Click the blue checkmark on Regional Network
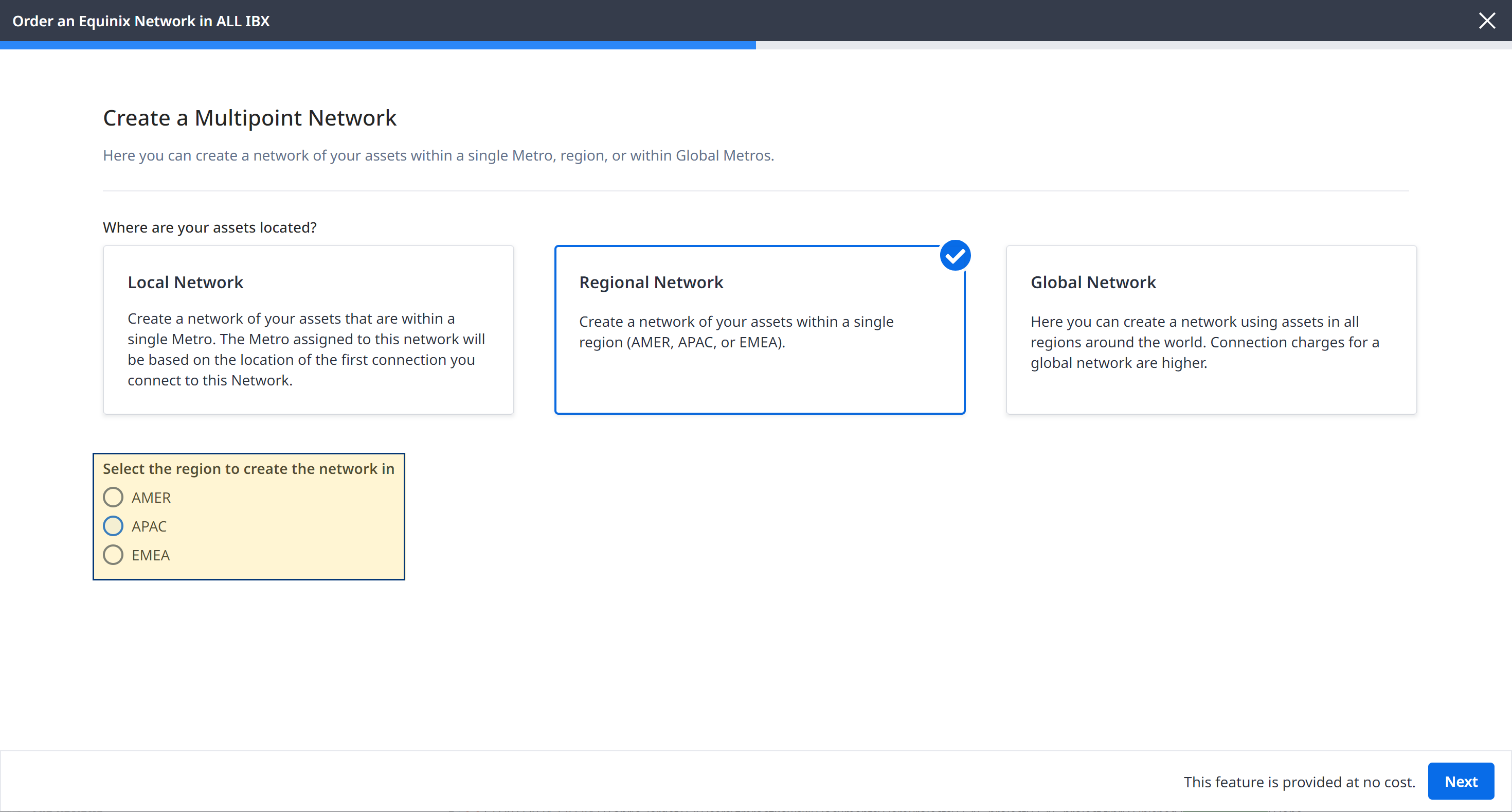The width and height of the screenshot is (1512, 812). point(955,255)
